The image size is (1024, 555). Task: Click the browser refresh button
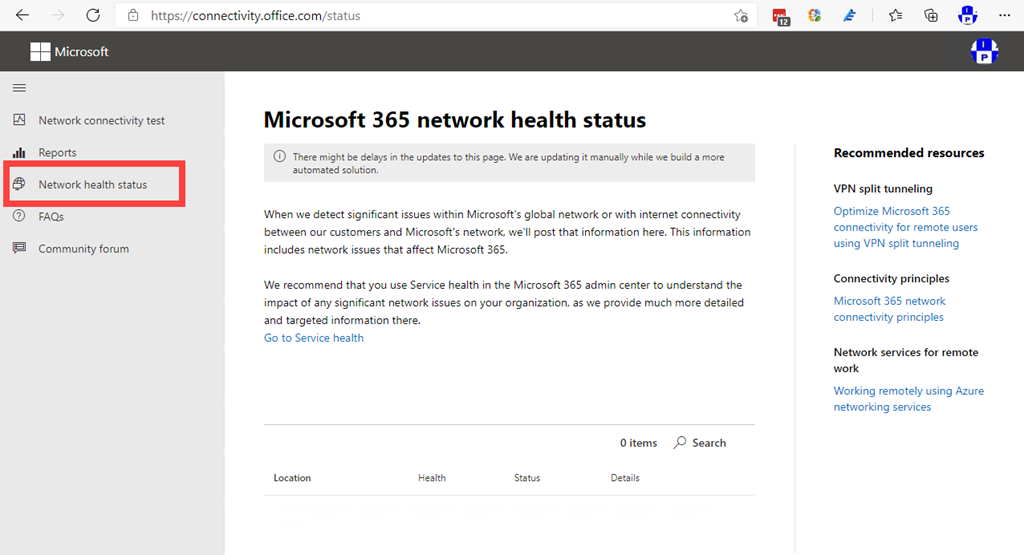(x=93, y=15)
